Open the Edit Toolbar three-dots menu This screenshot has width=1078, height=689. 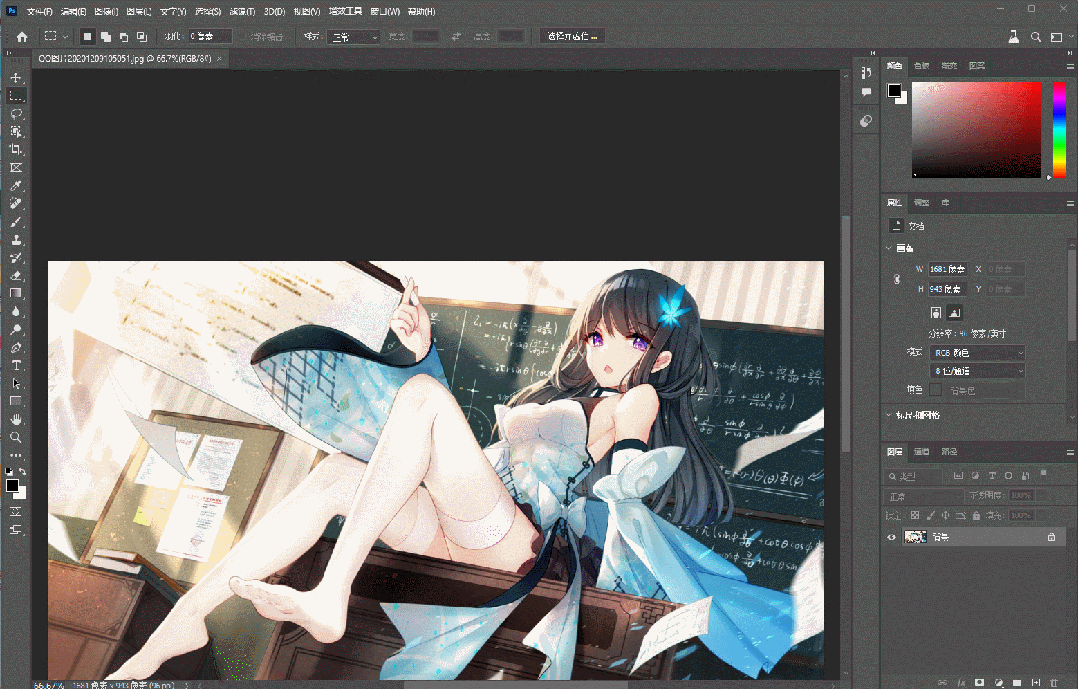pos(16,455)
